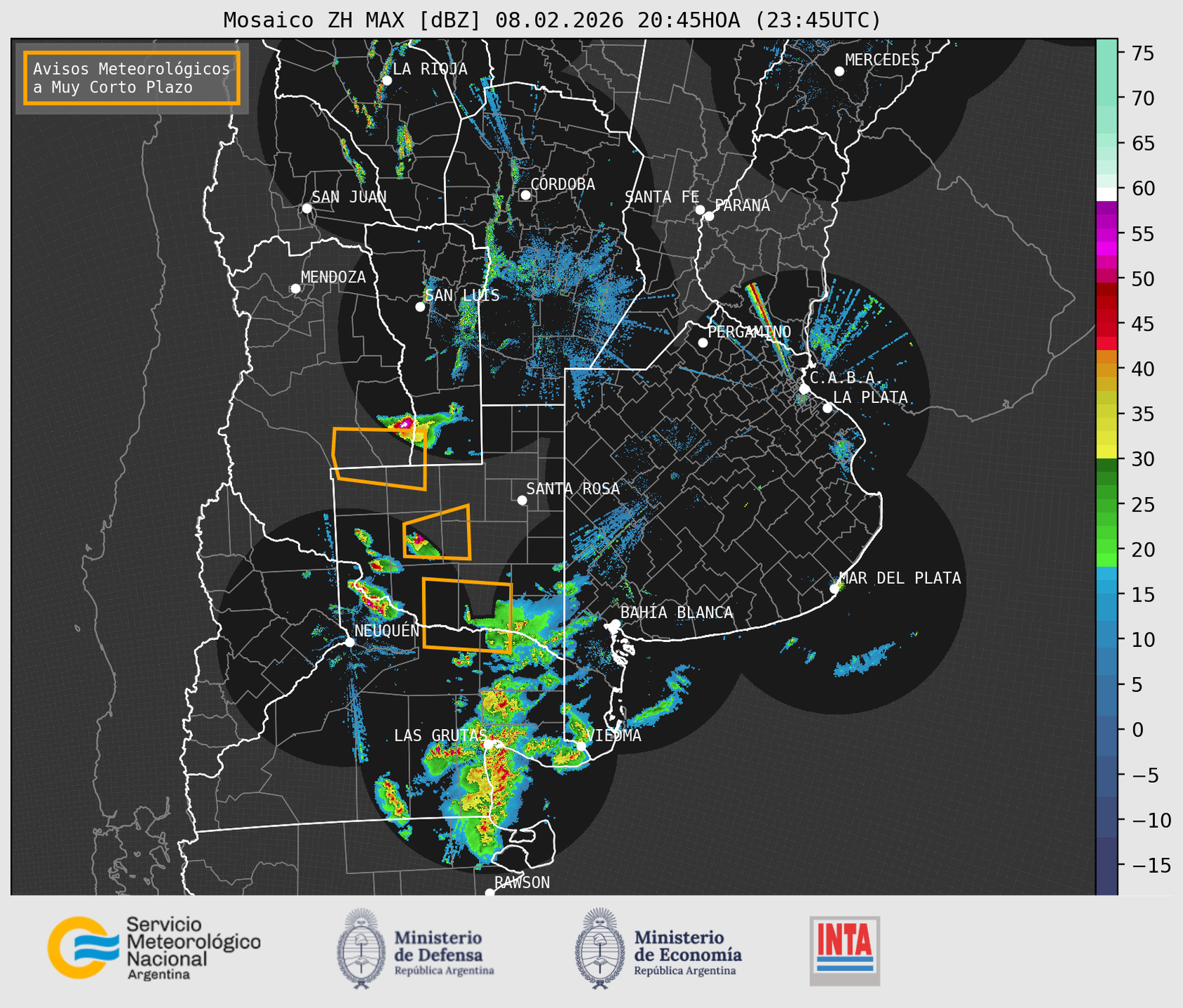Select the Neuquén city marker dot
Screen dimensions: 1183x1008
[x=349, y=641]
